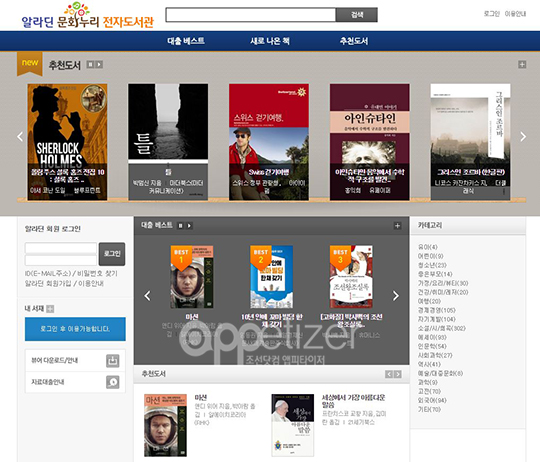
Task: Select category 역사(41)
Action: pyautogui.click(x=429, y=364)
